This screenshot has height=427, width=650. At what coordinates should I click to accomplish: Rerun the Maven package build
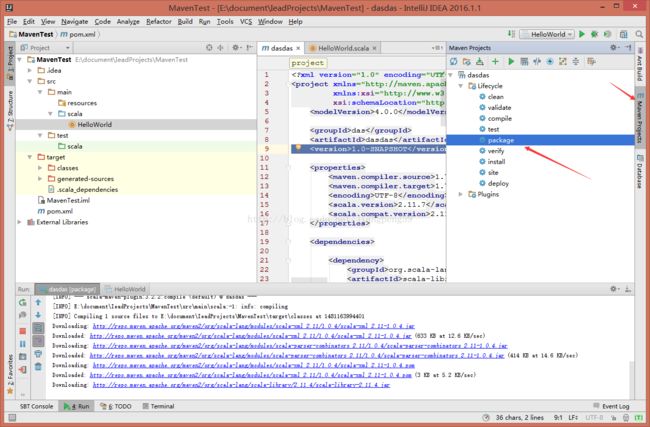point(22,303)
